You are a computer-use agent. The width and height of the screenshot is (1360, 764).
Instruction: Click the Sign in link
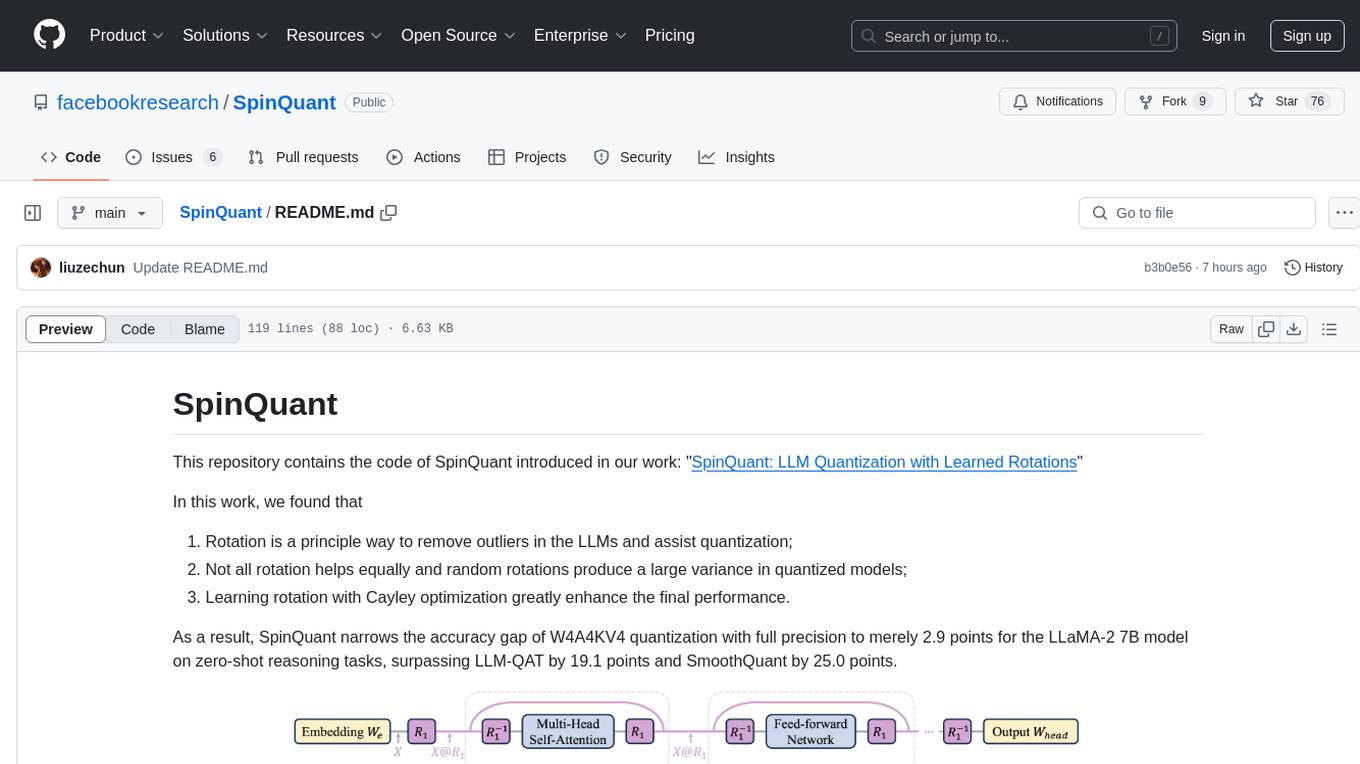[x=1223, y=36]
